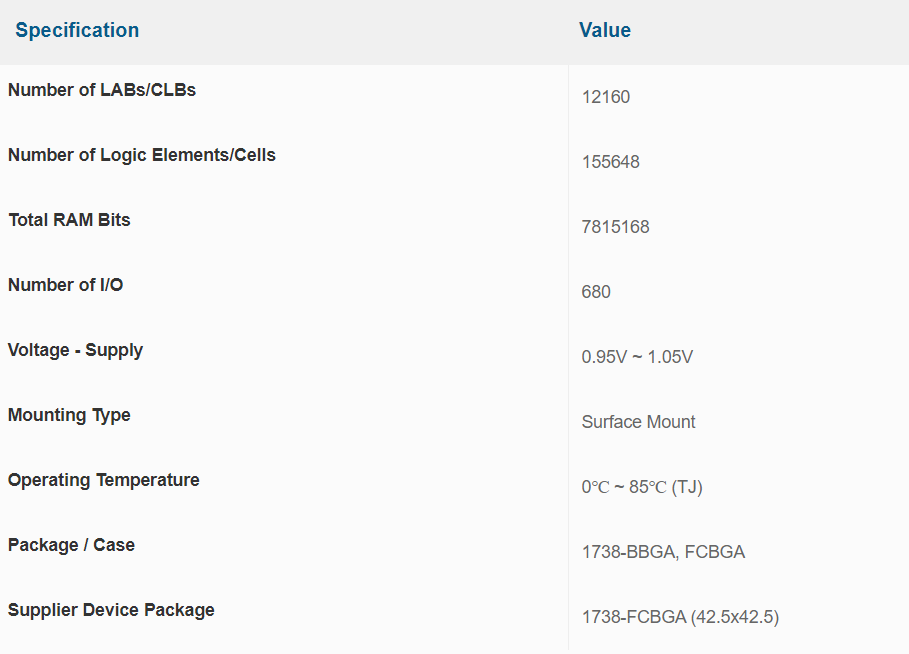The image size is (909, 654).
Task: Select the Surface Mount value
Action: coord(638,422)
